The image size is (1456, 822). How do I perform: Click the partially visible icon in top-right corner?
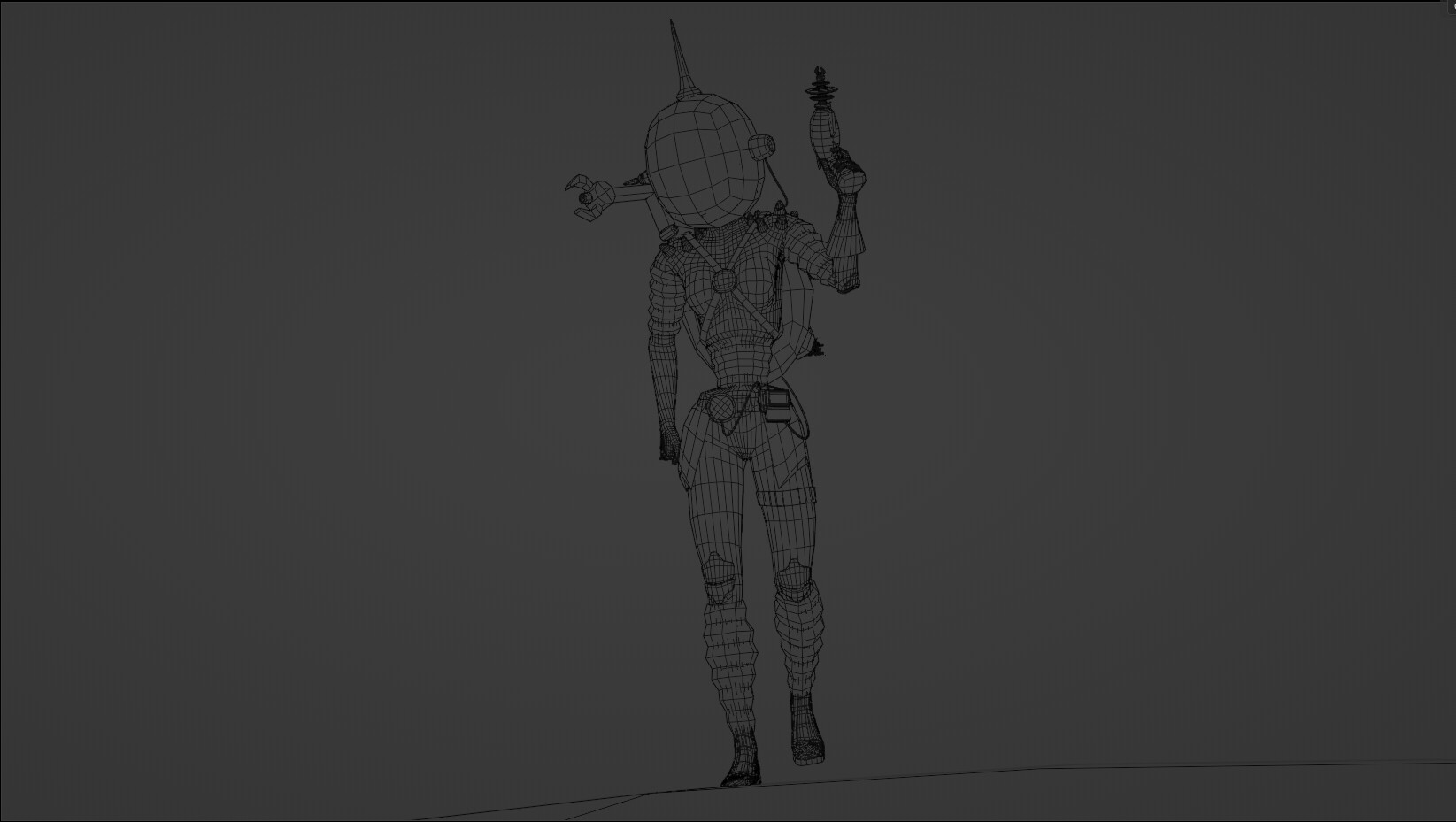1452,4
